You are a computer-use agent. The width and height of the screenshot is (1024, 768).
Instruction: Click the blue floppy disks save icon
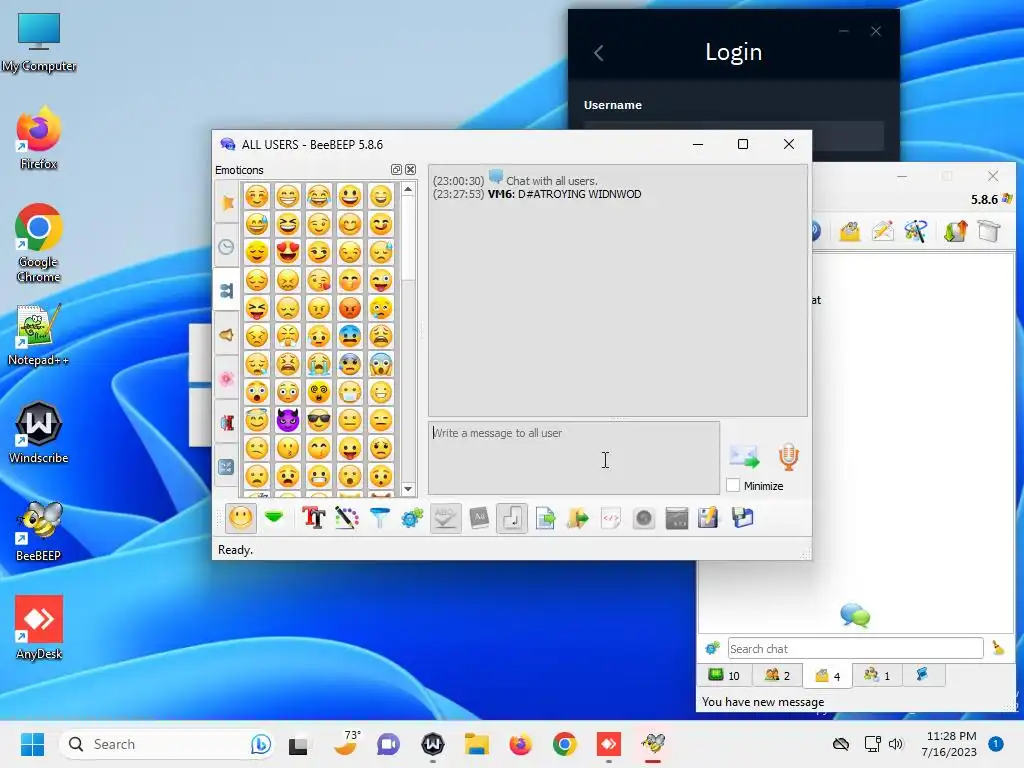click(x=743, y=518)
